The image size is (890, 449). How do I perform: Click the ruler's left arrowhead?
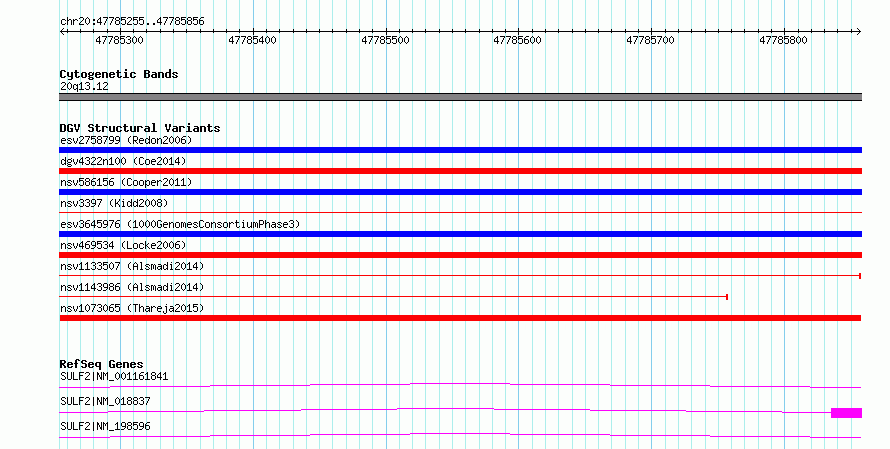pyautogui.click(x=62, y=32)
